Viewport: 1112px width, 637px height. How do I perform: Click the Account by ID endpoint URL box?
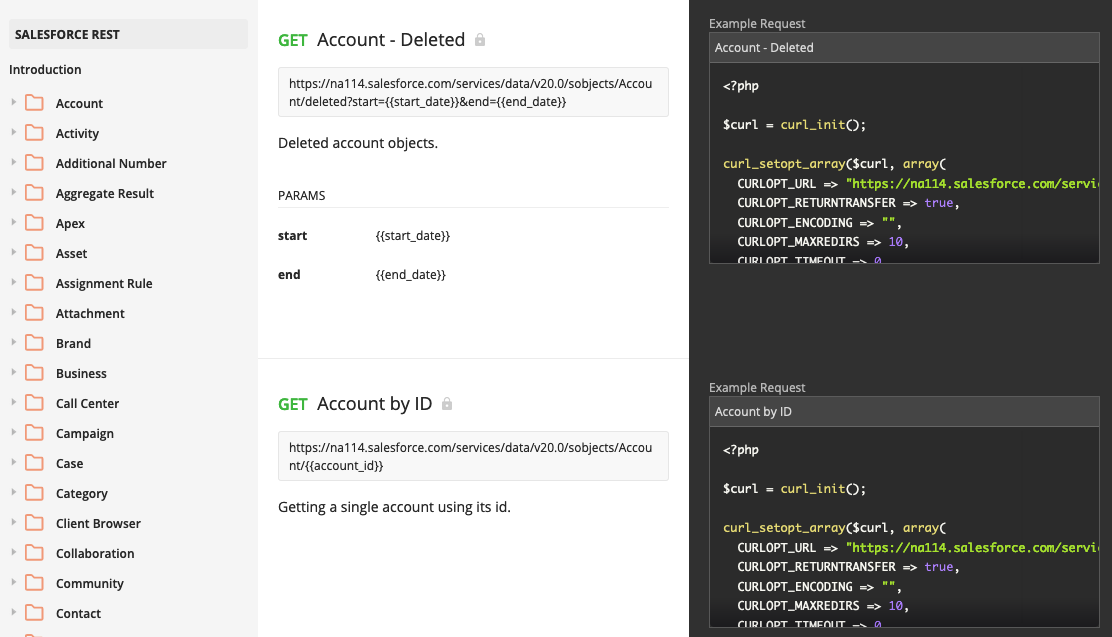pos(473,456)
